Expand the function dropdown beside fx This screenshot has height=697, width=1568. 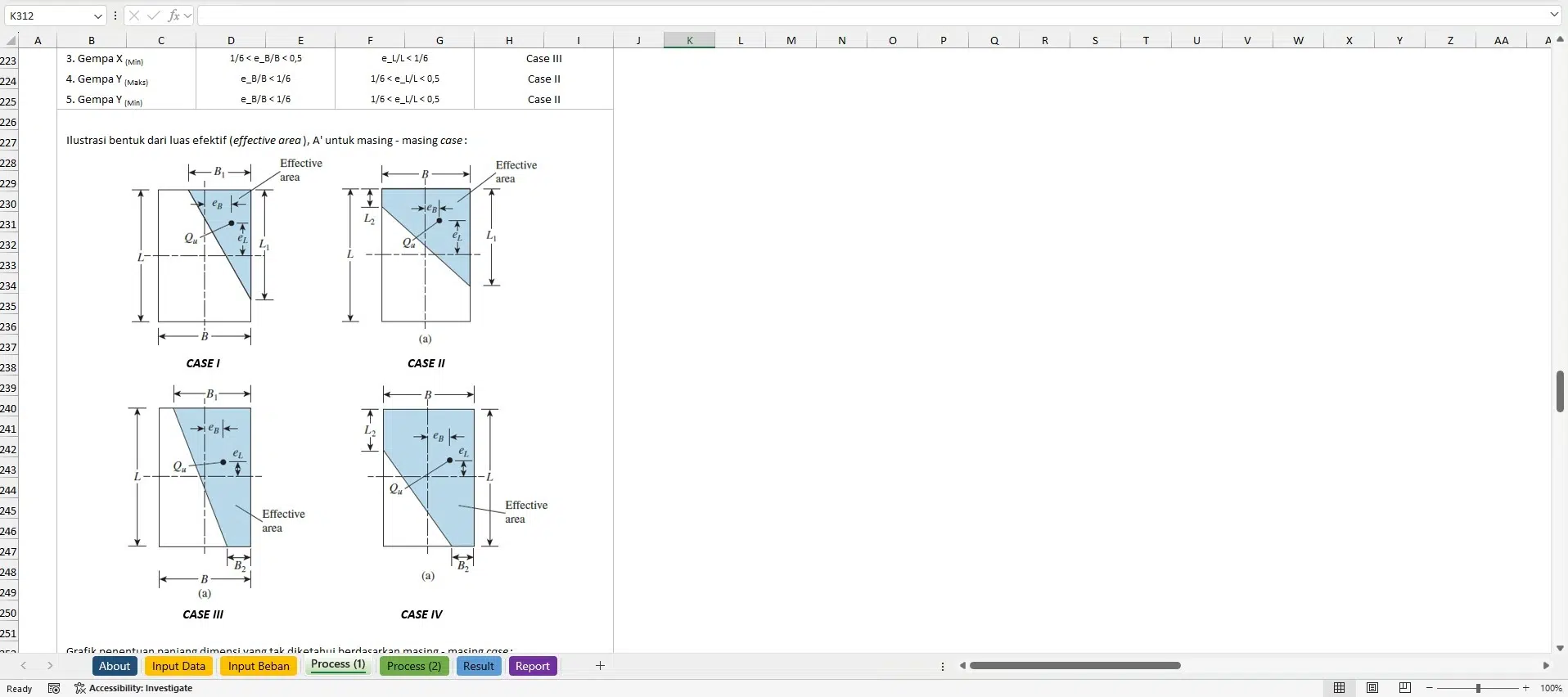click(187, 16)
